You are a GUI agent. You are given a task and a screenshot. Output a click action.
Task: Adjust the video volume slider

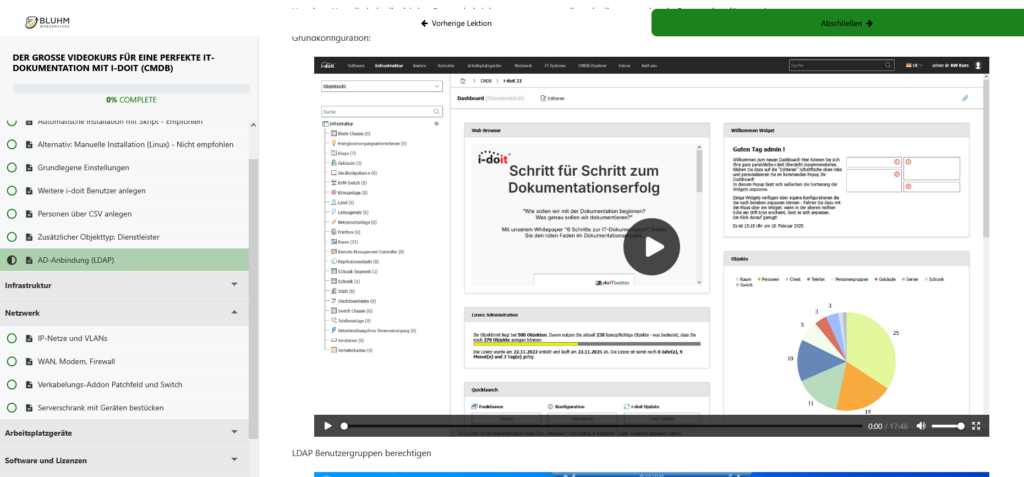pyautogui.click(x=947, y=426)
